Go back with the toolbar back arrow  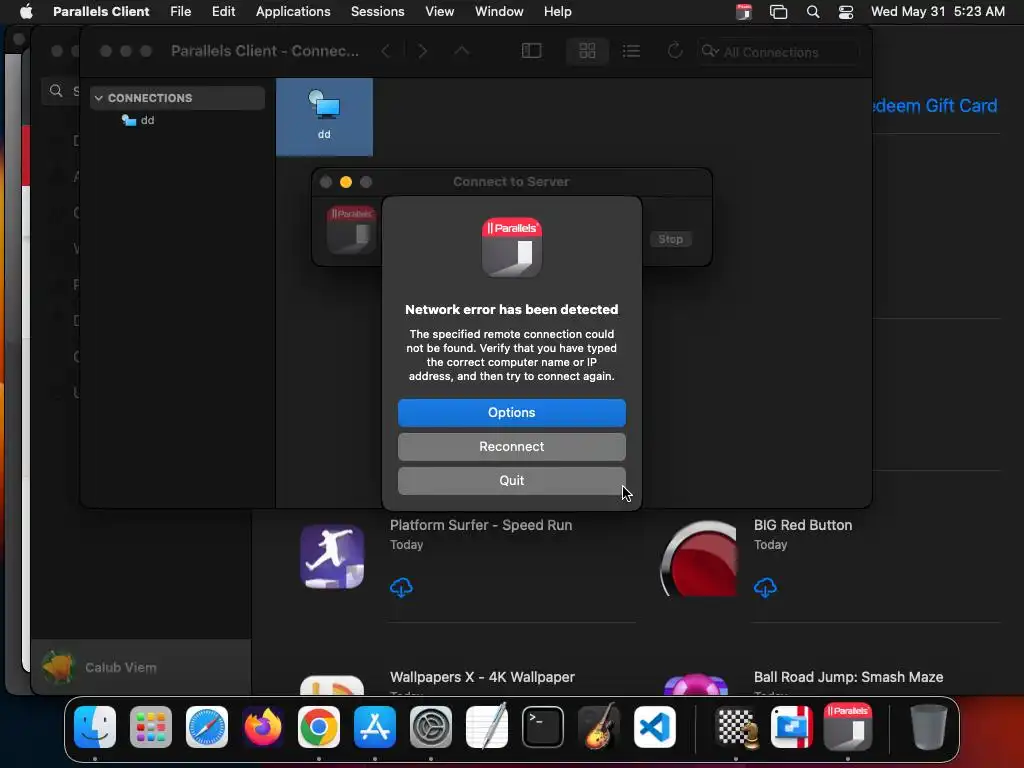pyautogui.click(x=386, y=51)
